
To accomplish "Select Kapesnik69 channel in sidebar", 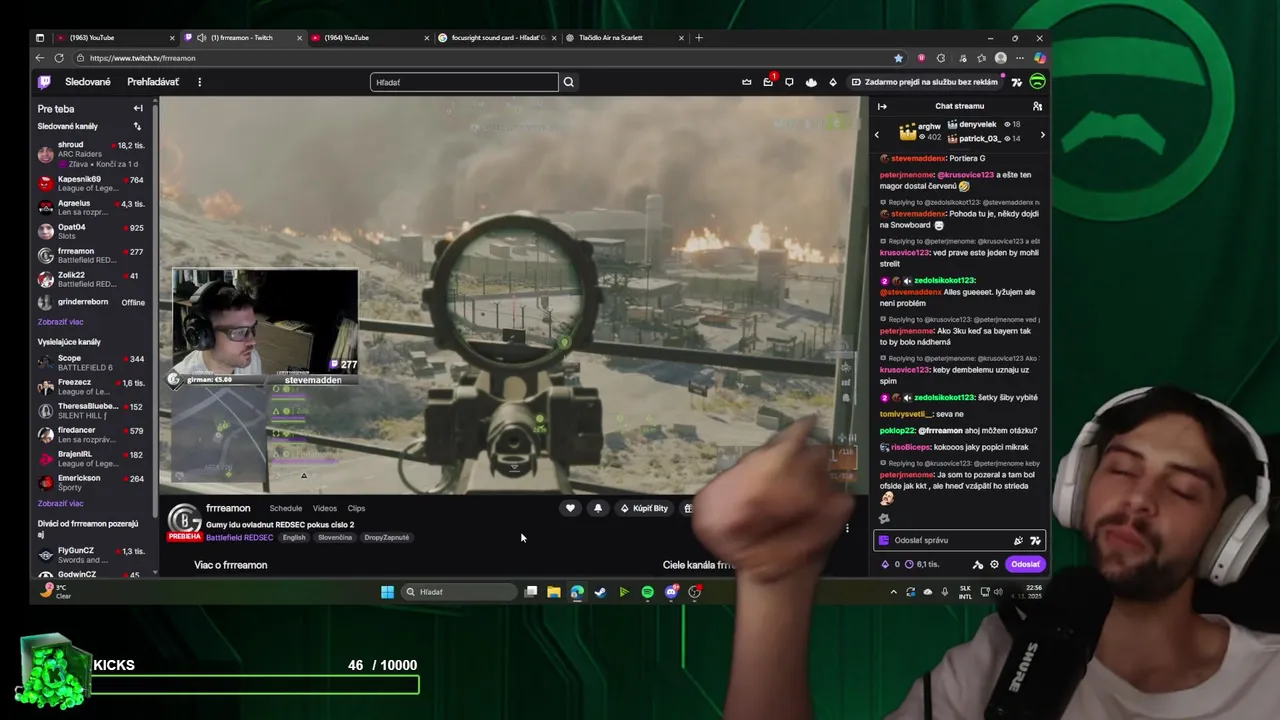I will (x=91, y=183).
